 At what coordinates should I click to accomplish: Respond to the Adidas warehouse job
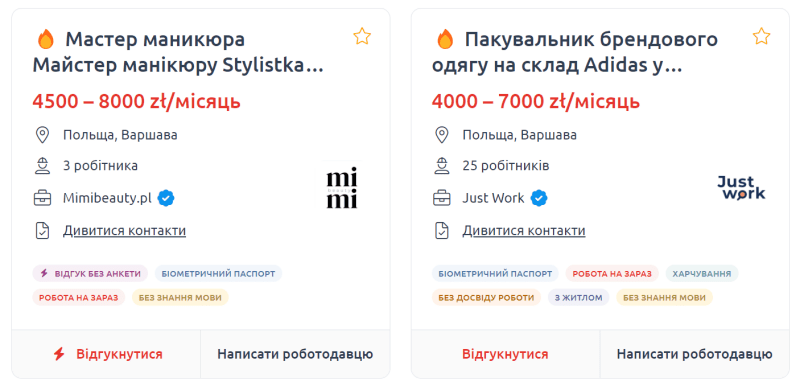tap(505, 354)
